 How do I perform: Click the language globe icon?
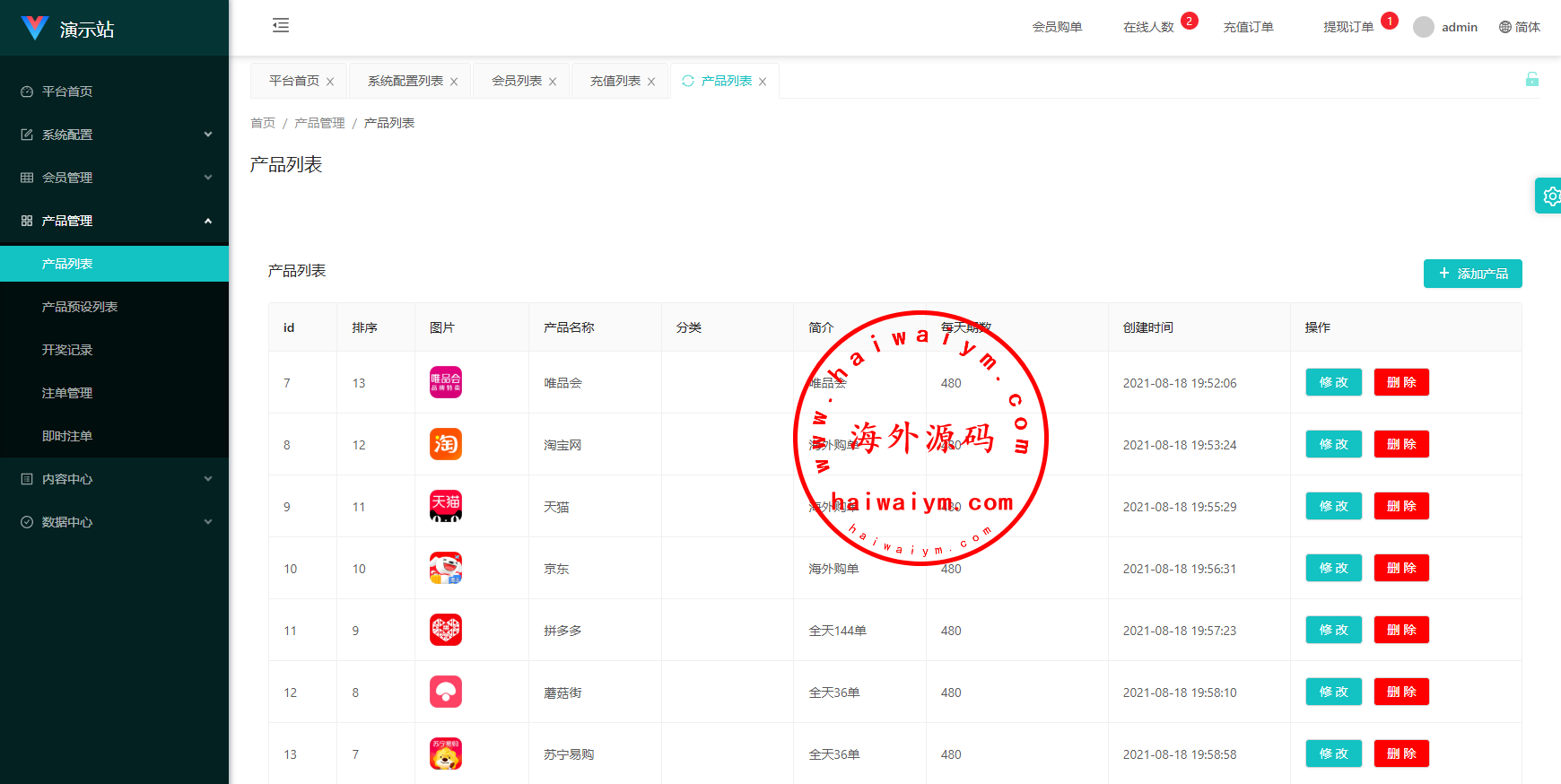1505,27
